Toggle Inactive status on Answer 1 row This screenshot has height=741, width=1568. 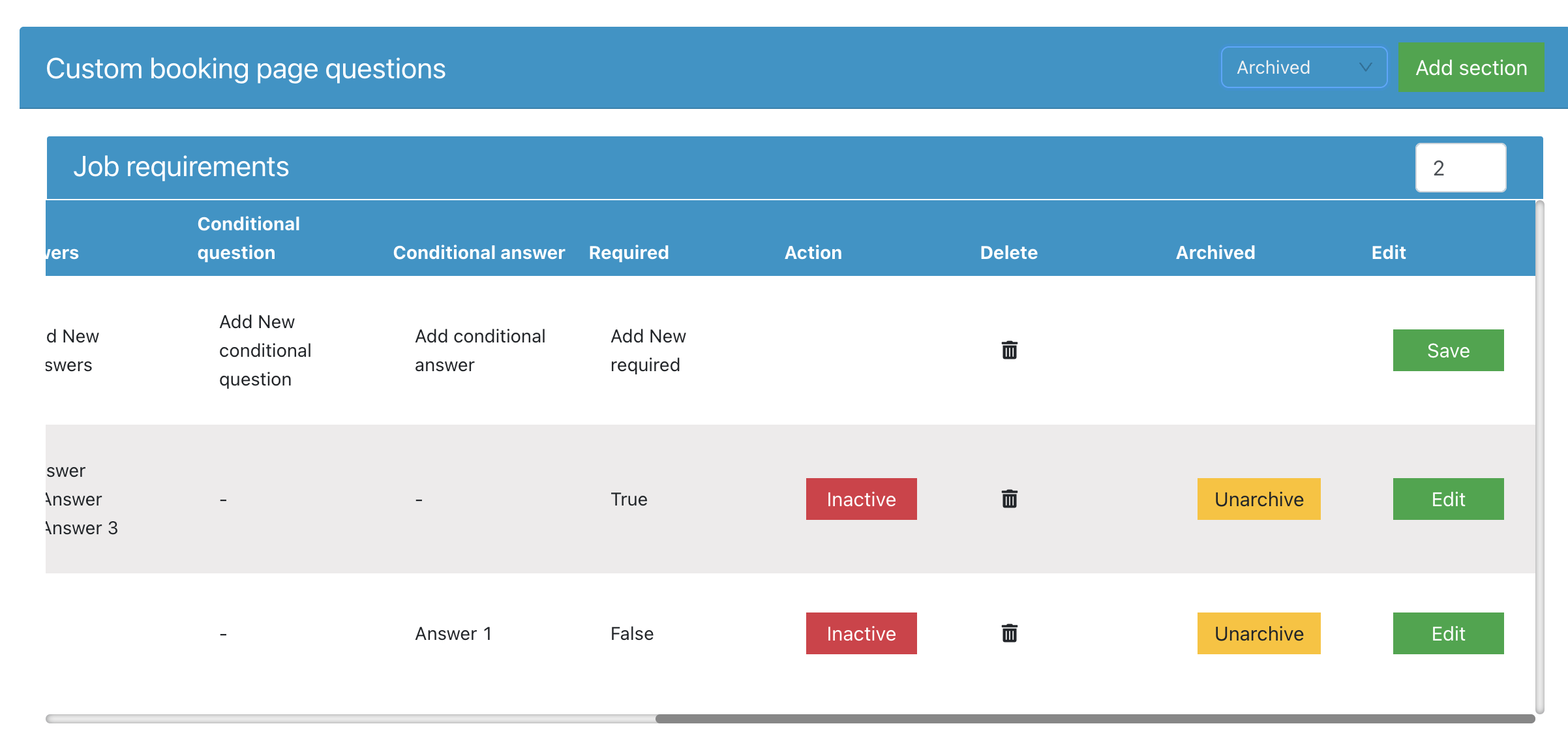(x=861, y=633)
